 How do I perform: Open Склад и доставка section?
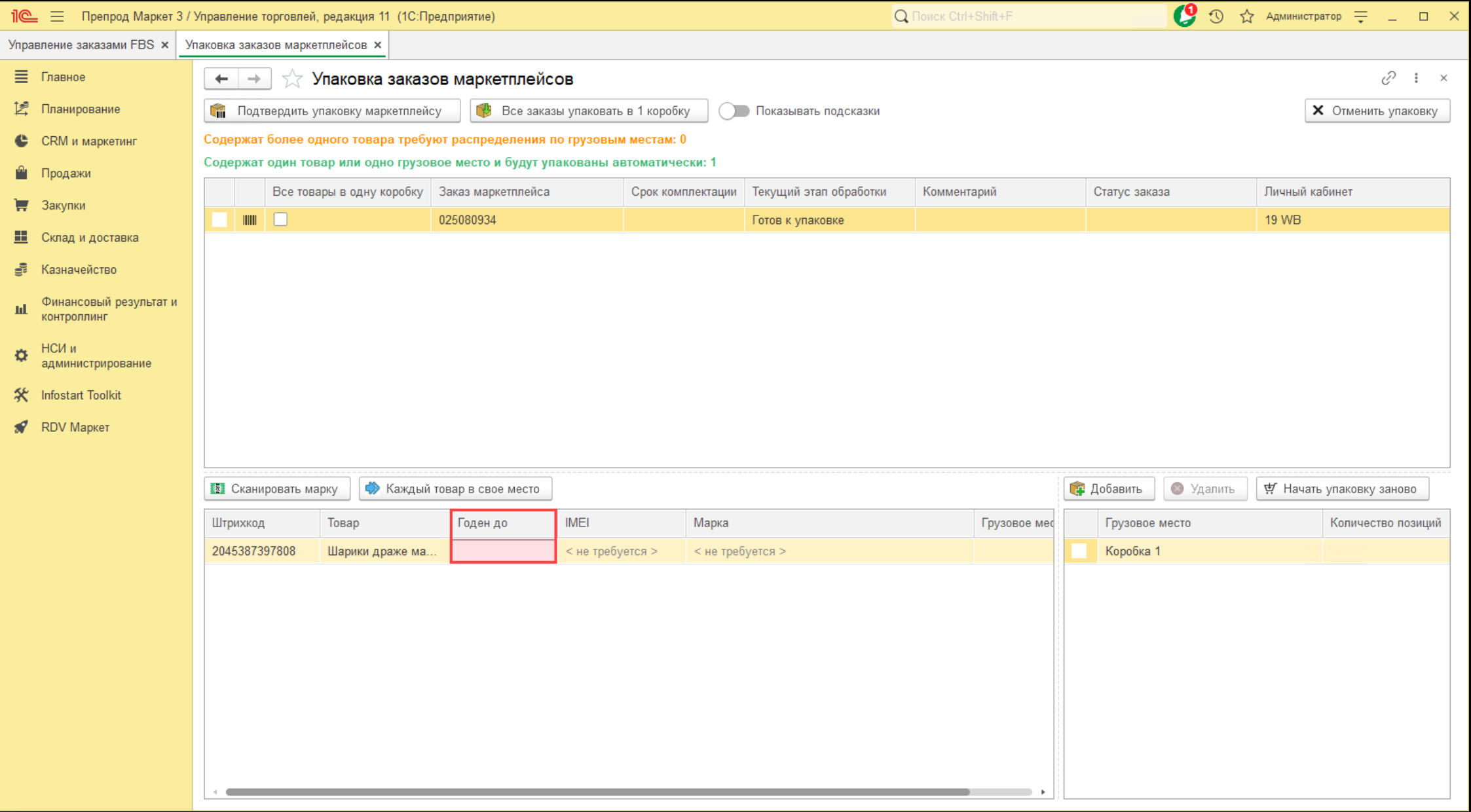coord(90,237)
